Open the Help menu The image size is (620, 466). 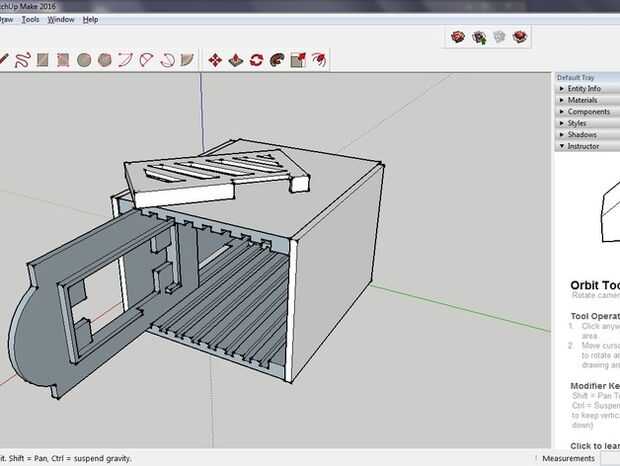click(x=91, y=19)
